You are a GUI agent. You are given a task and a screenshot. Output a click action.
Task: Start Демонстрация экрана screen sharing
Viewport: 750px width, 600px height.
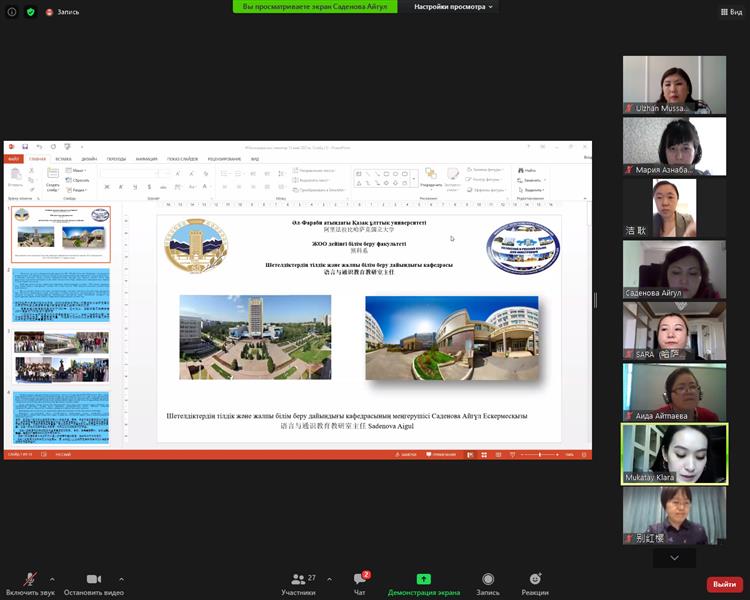pyautogui.click(x=424, y=584)
